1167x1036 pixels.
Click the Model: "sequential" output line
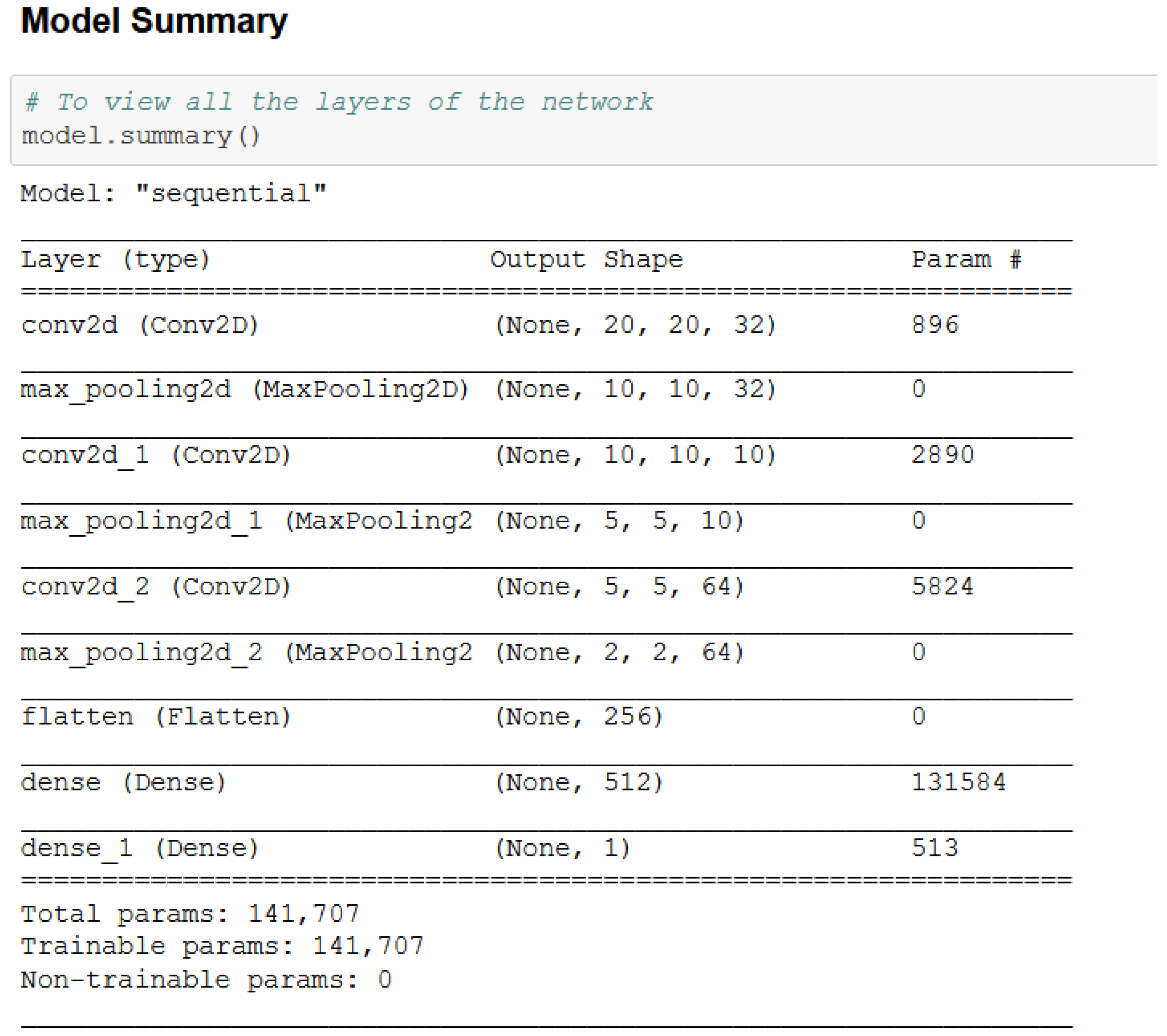(x=173, y=194)
